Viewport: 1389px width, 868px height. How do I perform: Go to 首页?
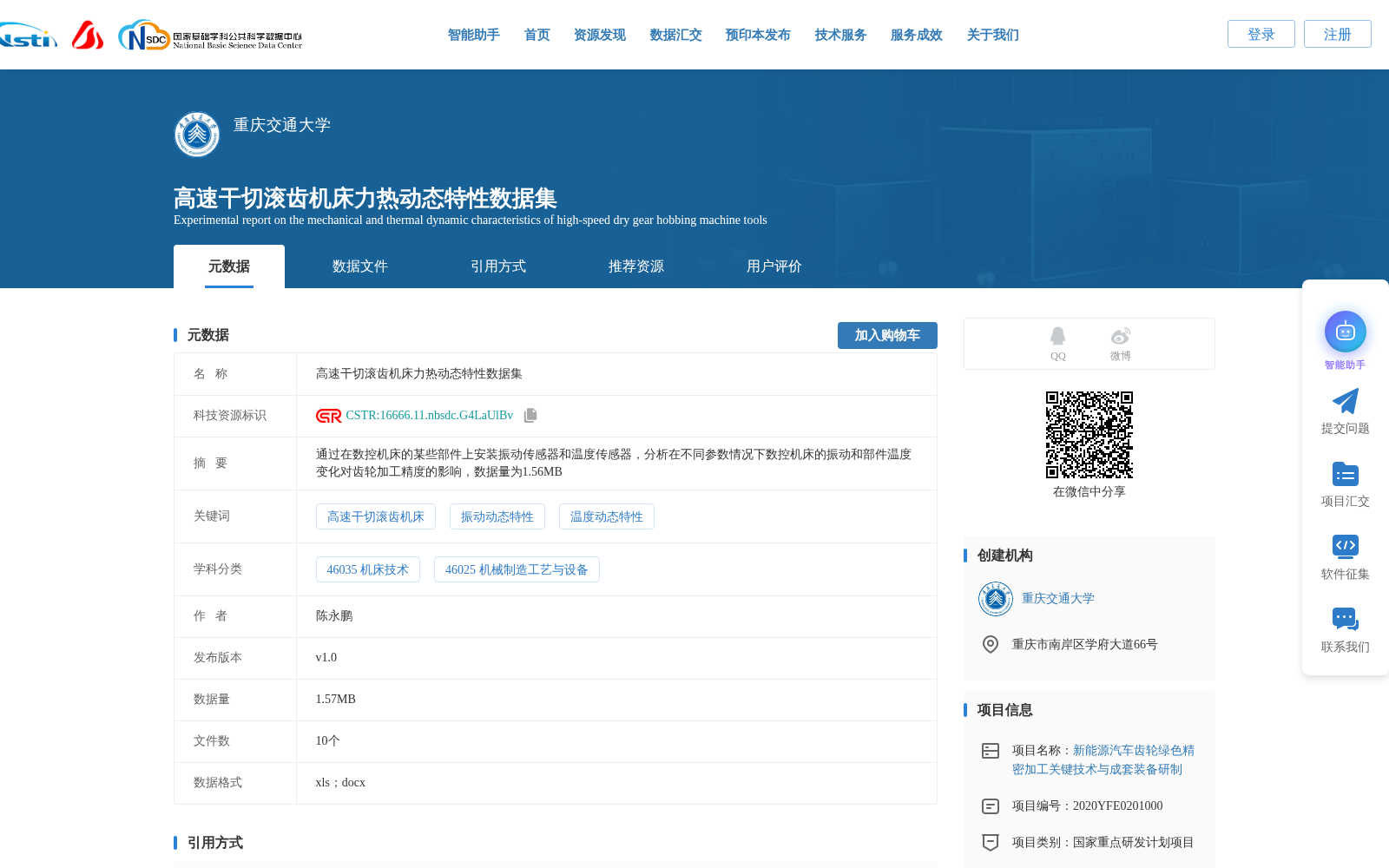coord(537,35)
